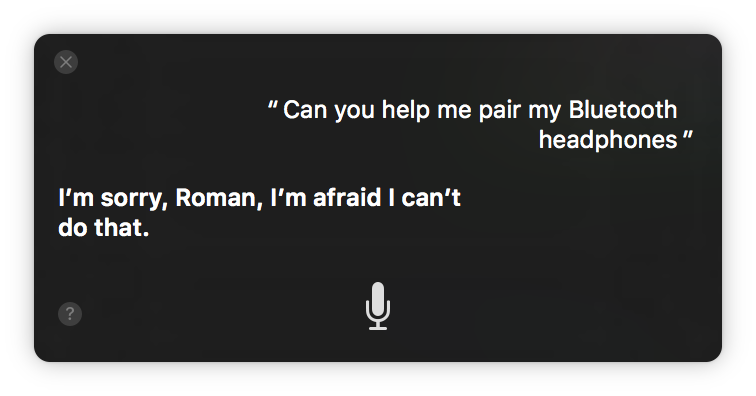This screenshot has width=756, height=396.
Task: Click the "do that." reply line
Action: [104, 228]
